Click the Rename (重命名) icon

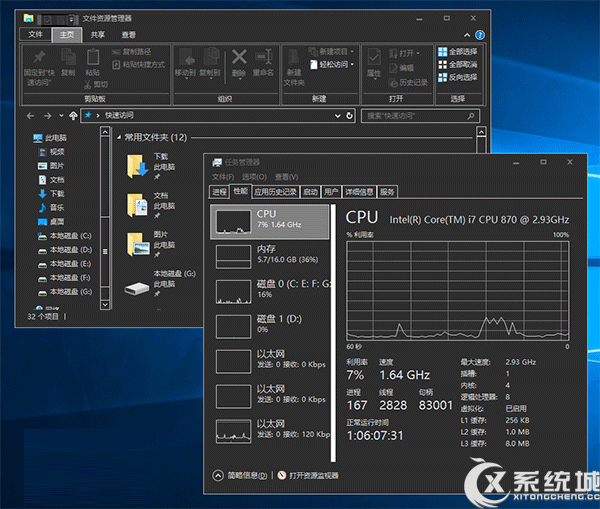(264, 57)
